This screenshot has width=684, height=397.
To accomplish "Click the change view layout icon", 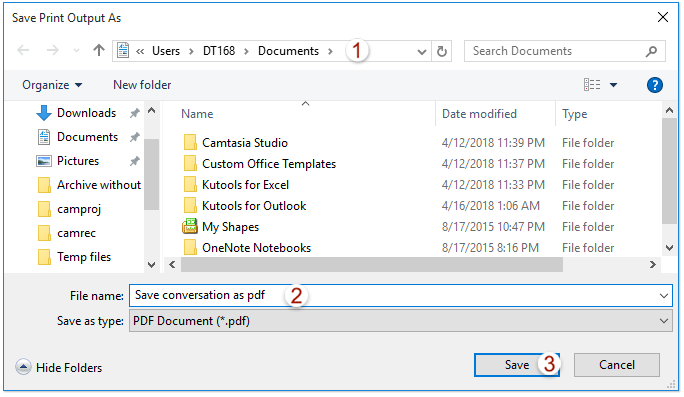I will pos(592,85).
